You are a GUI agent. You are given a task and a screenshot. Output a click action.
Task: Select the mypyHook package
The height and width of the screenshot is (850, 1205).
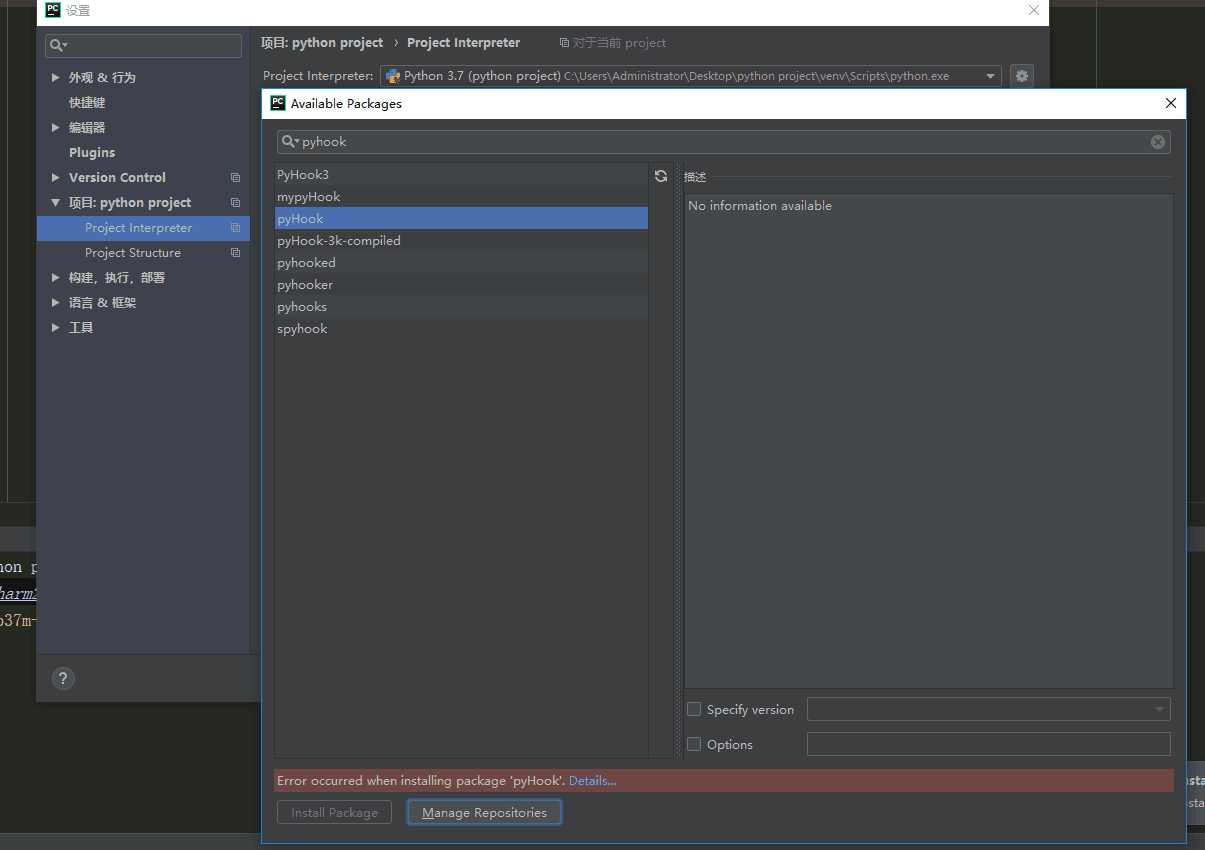tap(461, 197)
